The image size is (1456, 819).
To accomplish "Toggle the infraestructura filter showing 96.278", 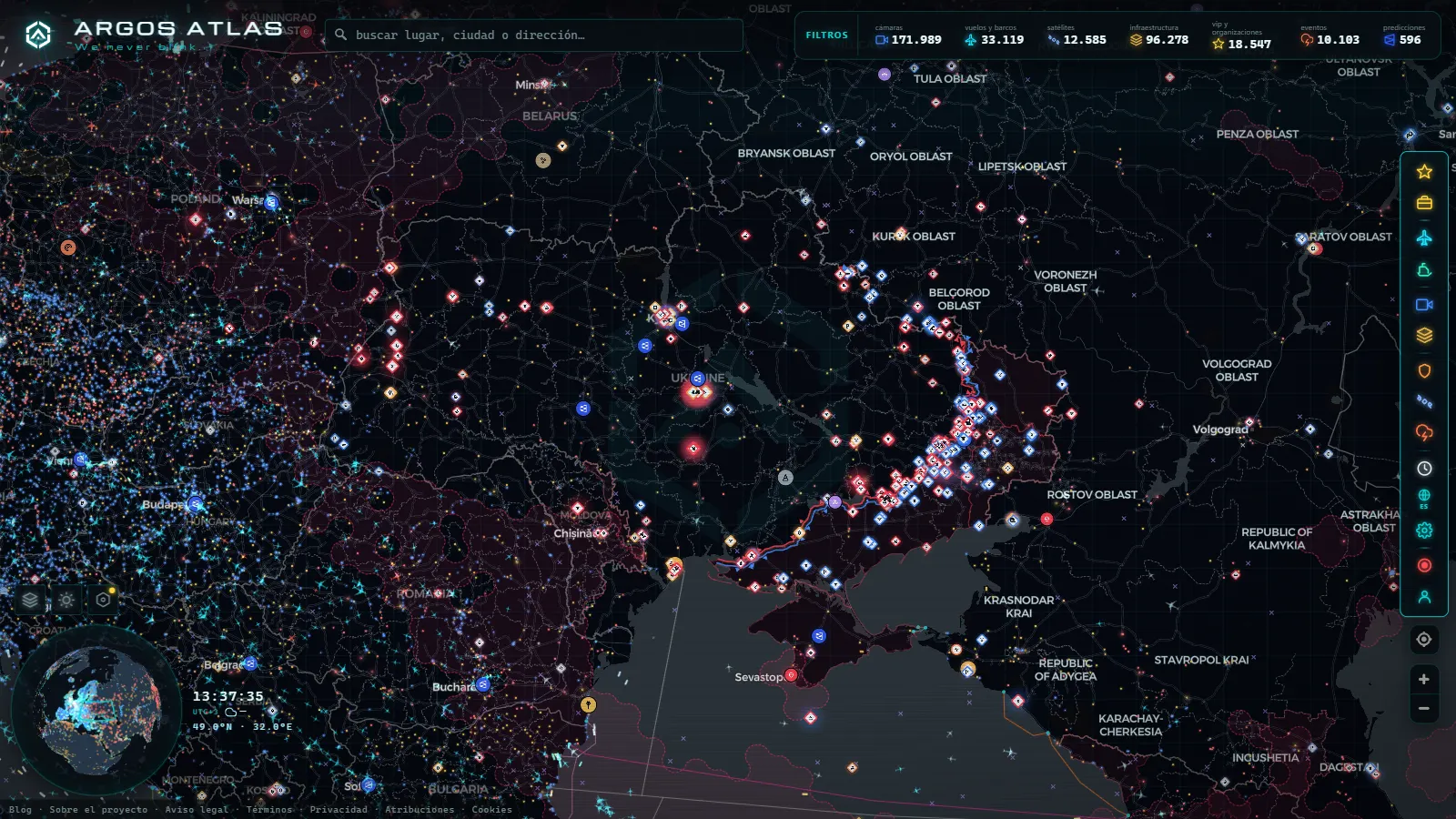I will [x=1158, y=35].
